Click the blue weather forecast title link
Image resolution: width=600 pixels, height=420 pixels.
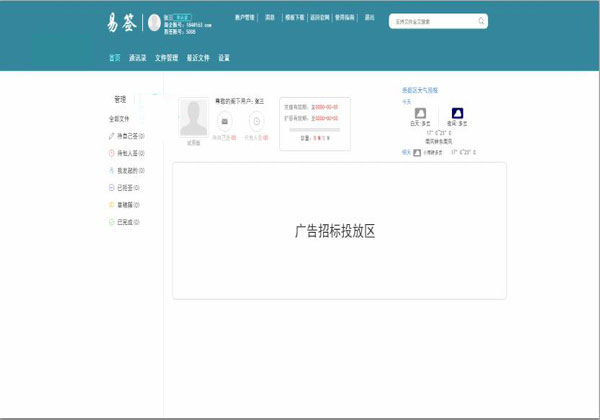coord(420,90)
